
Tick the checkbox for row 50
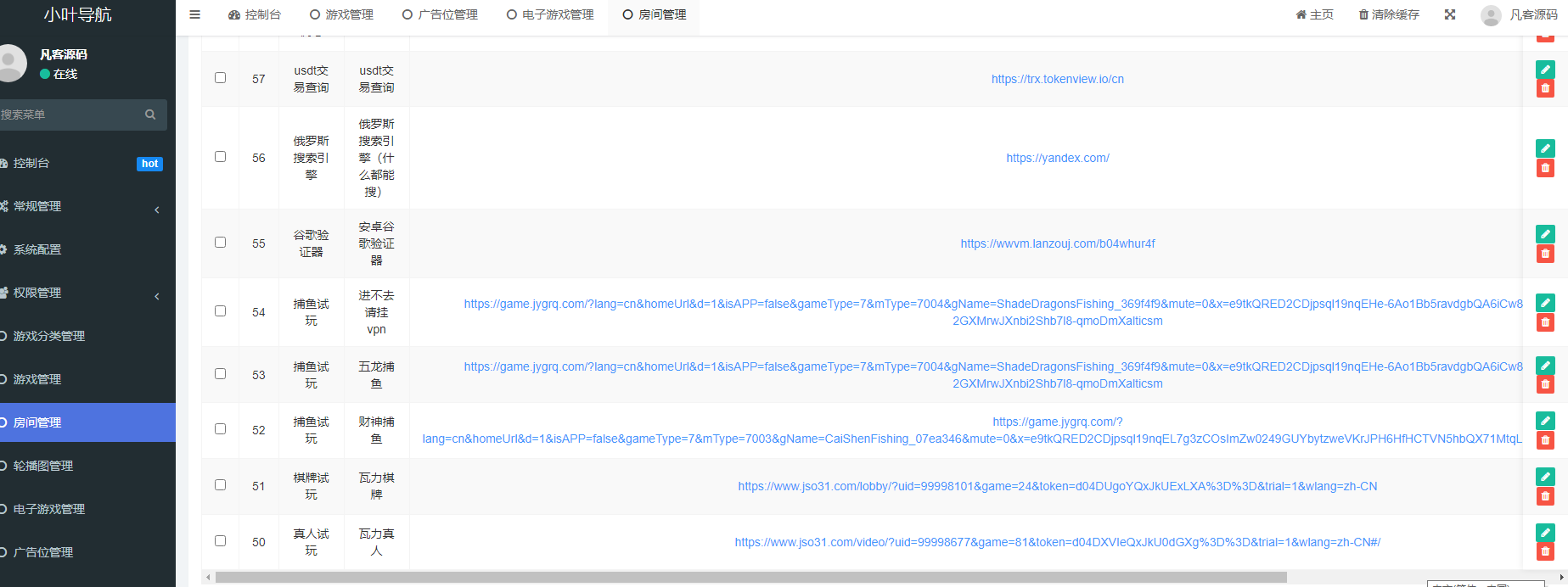point(220,541)
